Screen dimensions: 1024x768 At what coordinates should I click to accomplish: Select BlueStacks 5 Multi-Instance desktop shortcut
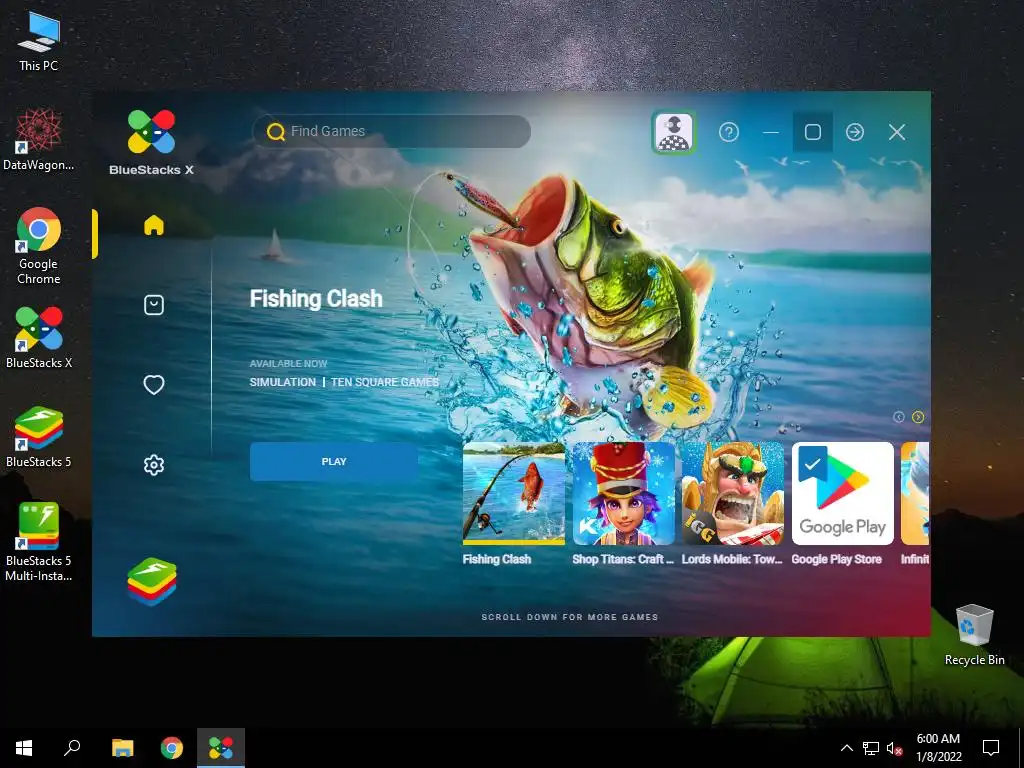tap(39, 541)
